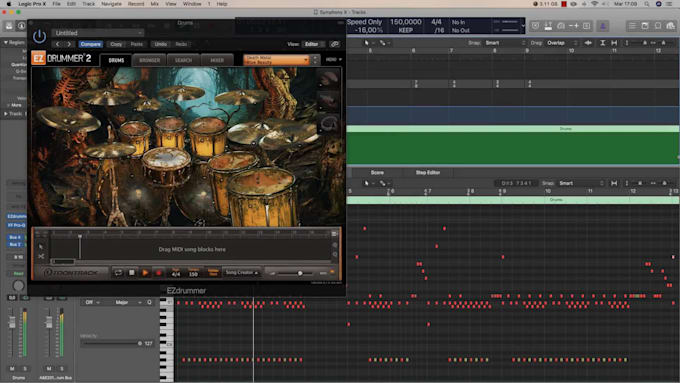The height and width of the screenshot is (383, 680).
Task: Open the piano roll Snap Smart dropdown
Action: pyautogui.click(x=581, y=183)
